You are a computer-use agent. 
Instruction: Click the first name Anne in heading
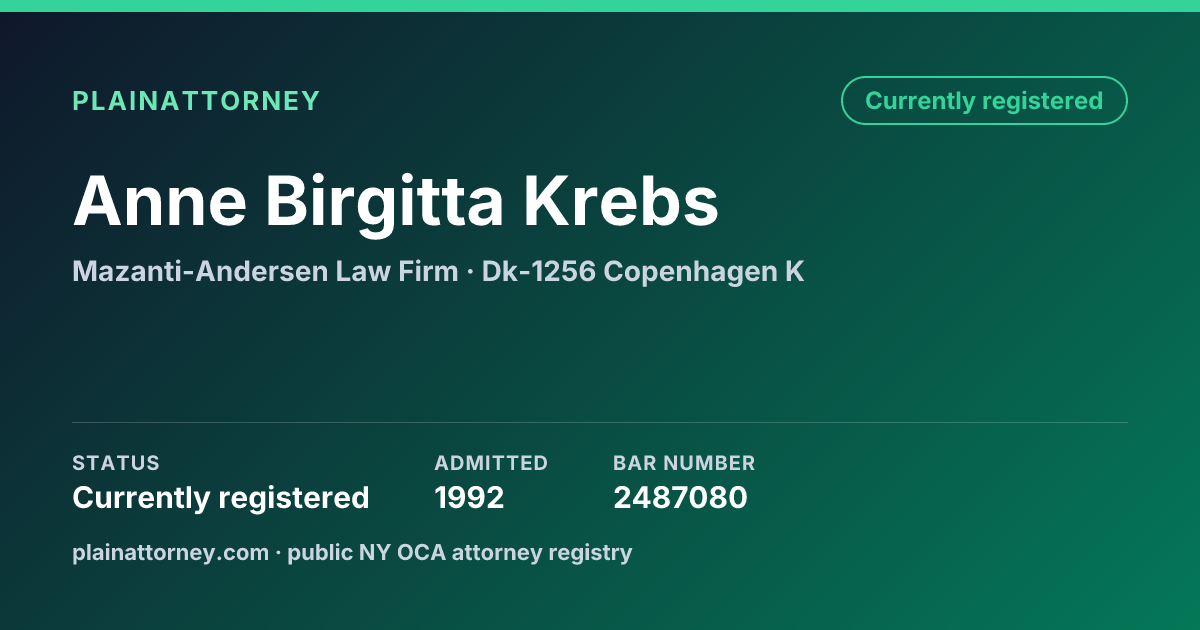click(x=160, y=201)
